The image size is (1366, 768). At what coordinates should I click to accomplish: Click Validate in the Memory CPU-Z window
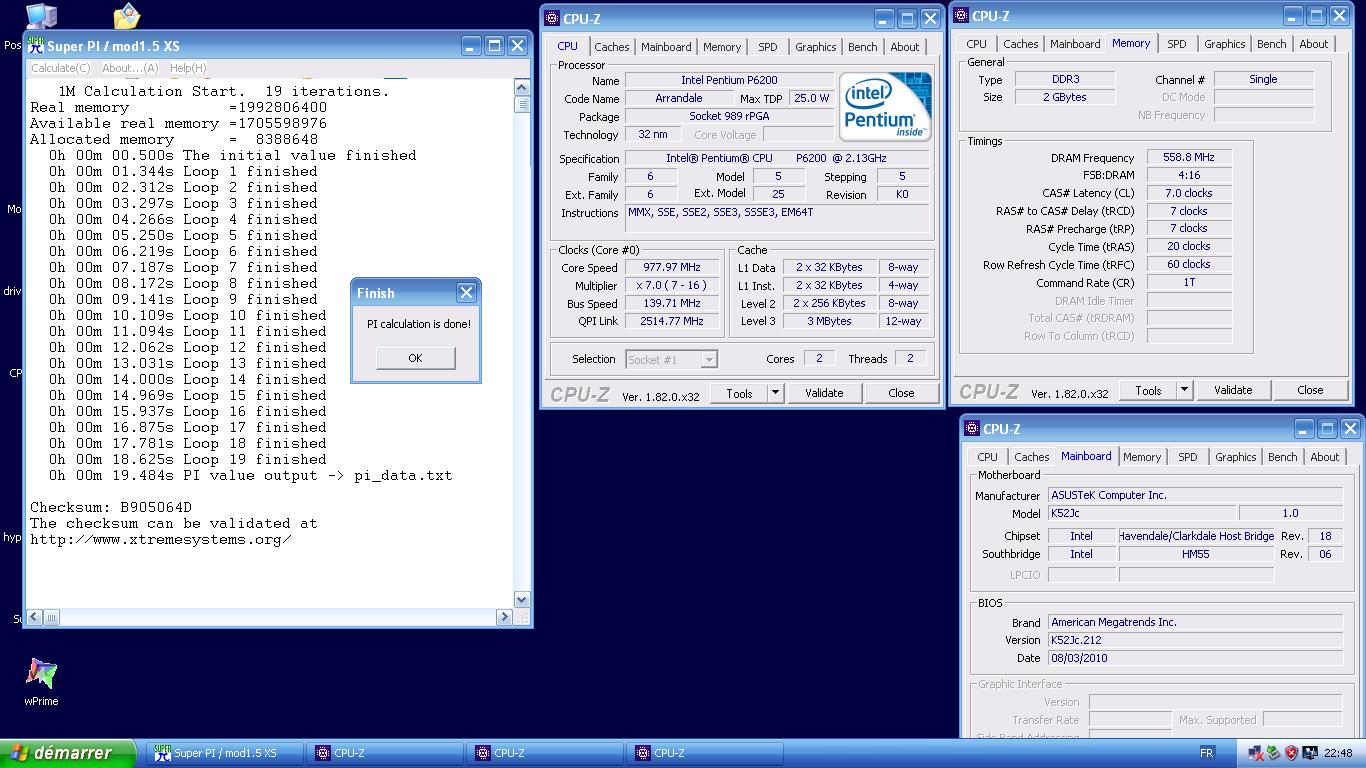pyautogui.click(x=1233, y=390)
